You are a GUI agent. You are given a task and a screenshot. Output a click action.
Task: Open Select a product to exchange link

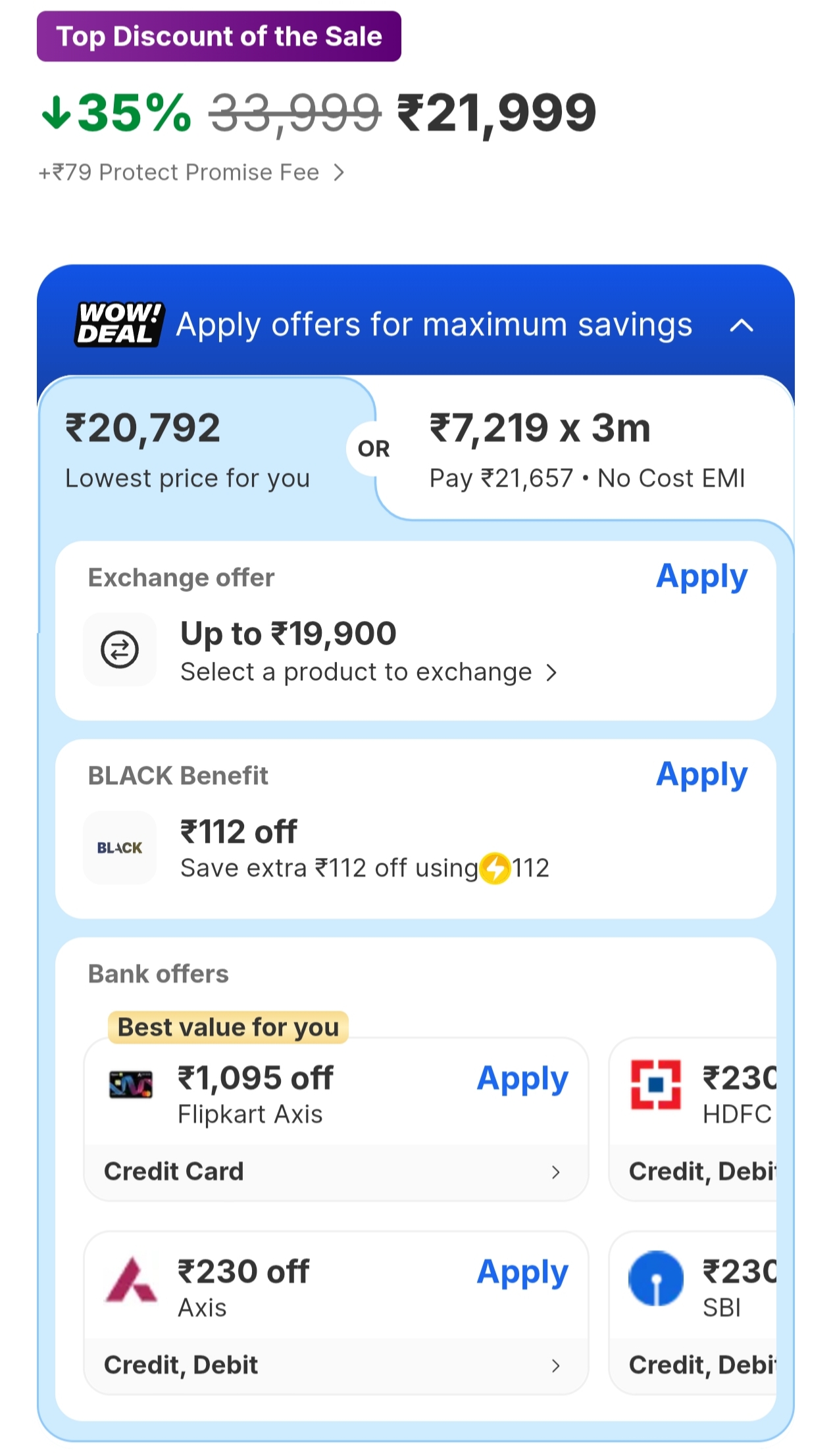[x=368, y=672]
